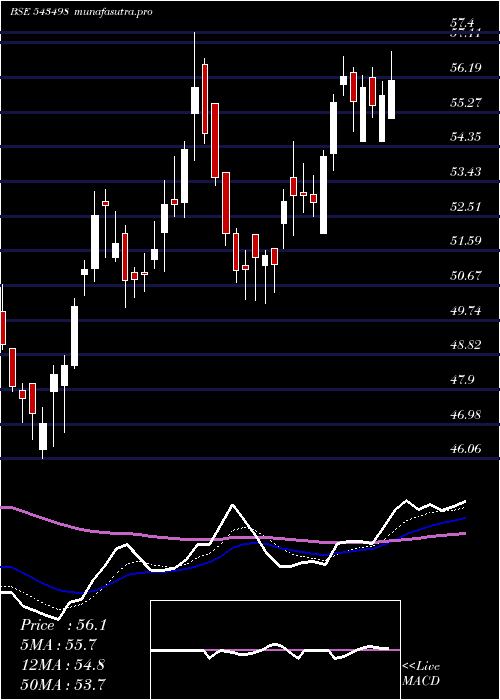Click the BSE 543498 ticker label
Image resolution: width=500 pixels, height=700 pixels.
40,12
